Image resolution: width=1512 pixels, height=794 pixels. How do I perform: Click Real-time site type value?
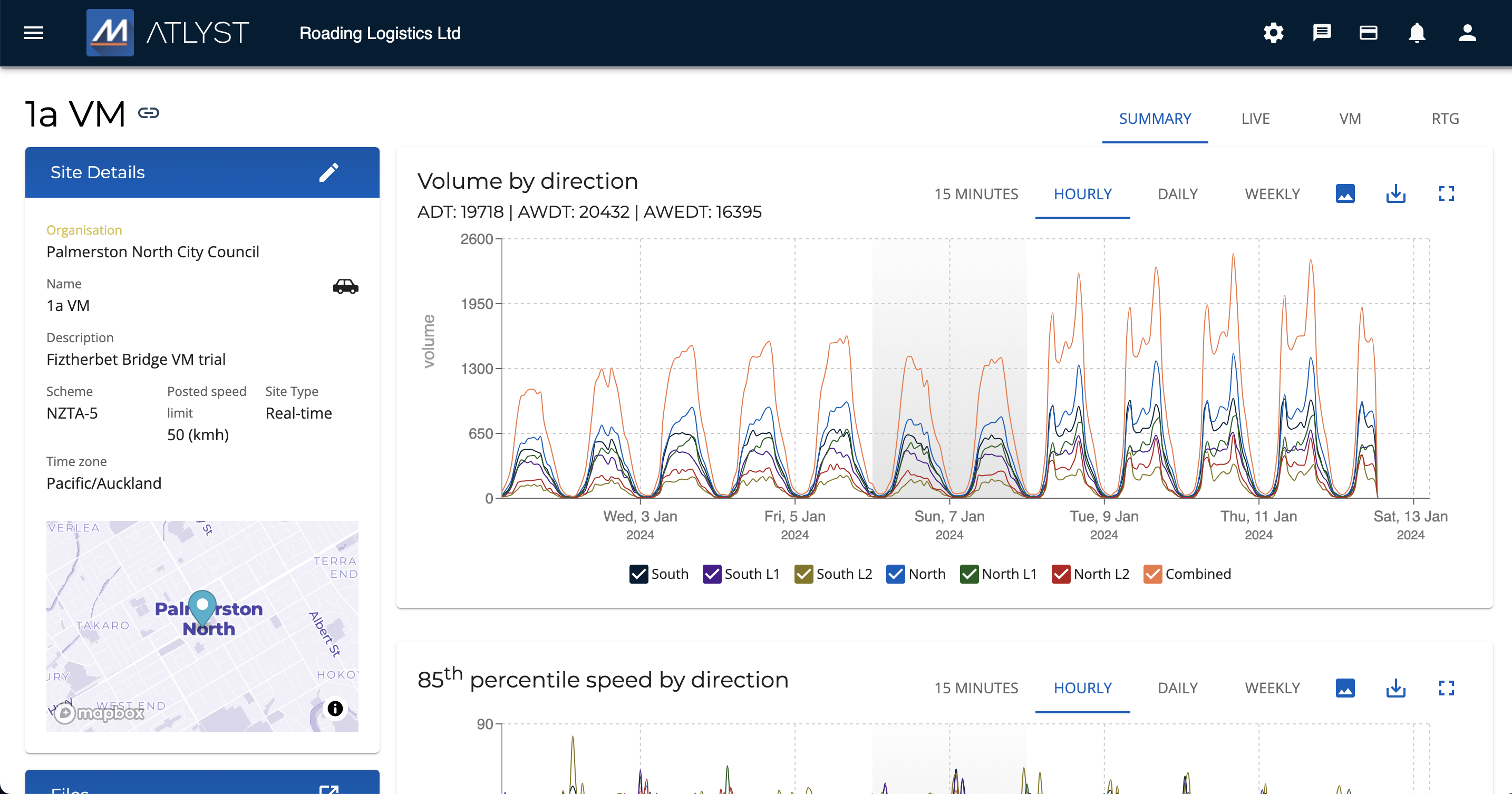tap(298, 413)
